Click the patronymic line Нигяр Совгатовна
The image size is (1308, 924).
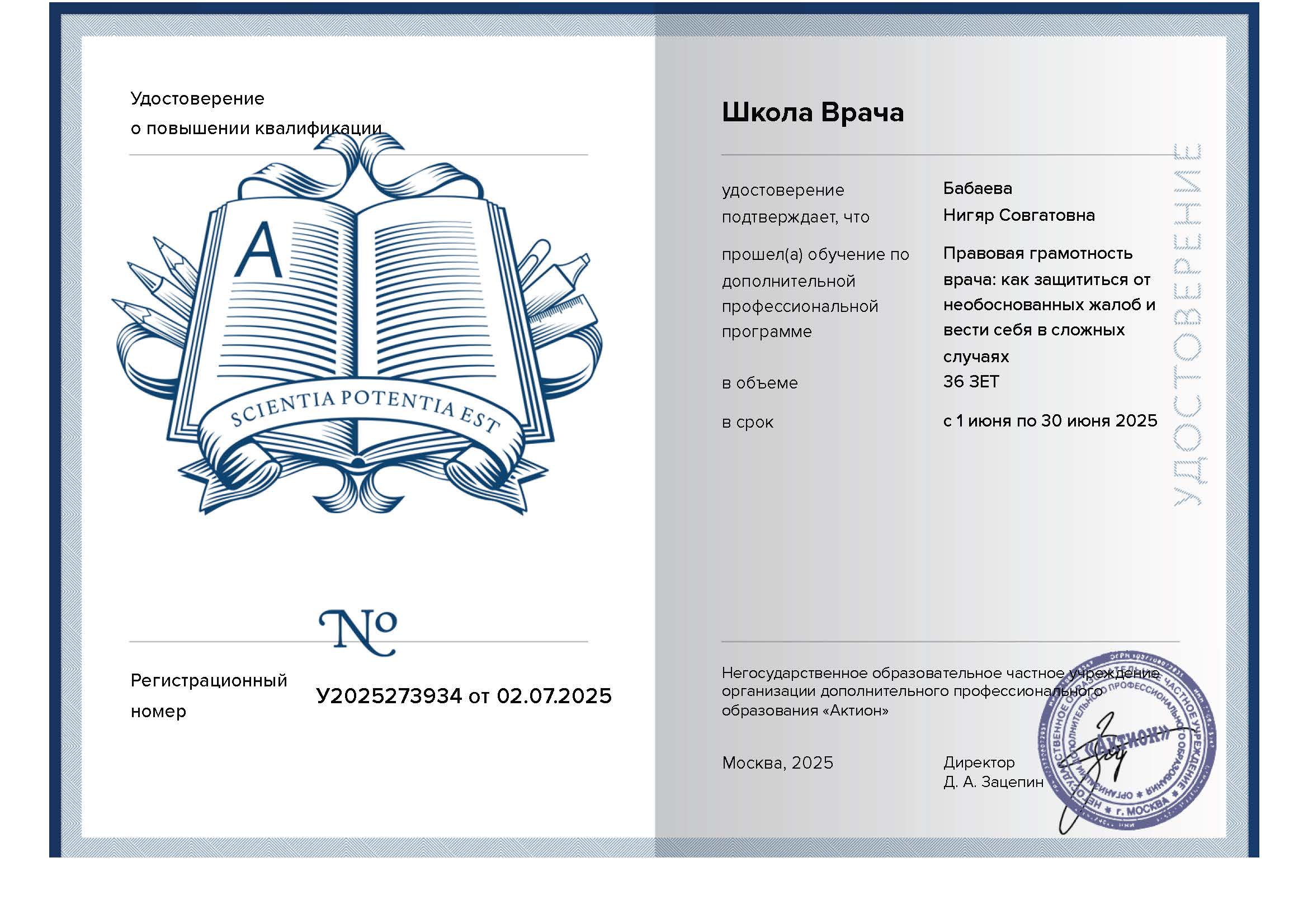click(1018, 215)
